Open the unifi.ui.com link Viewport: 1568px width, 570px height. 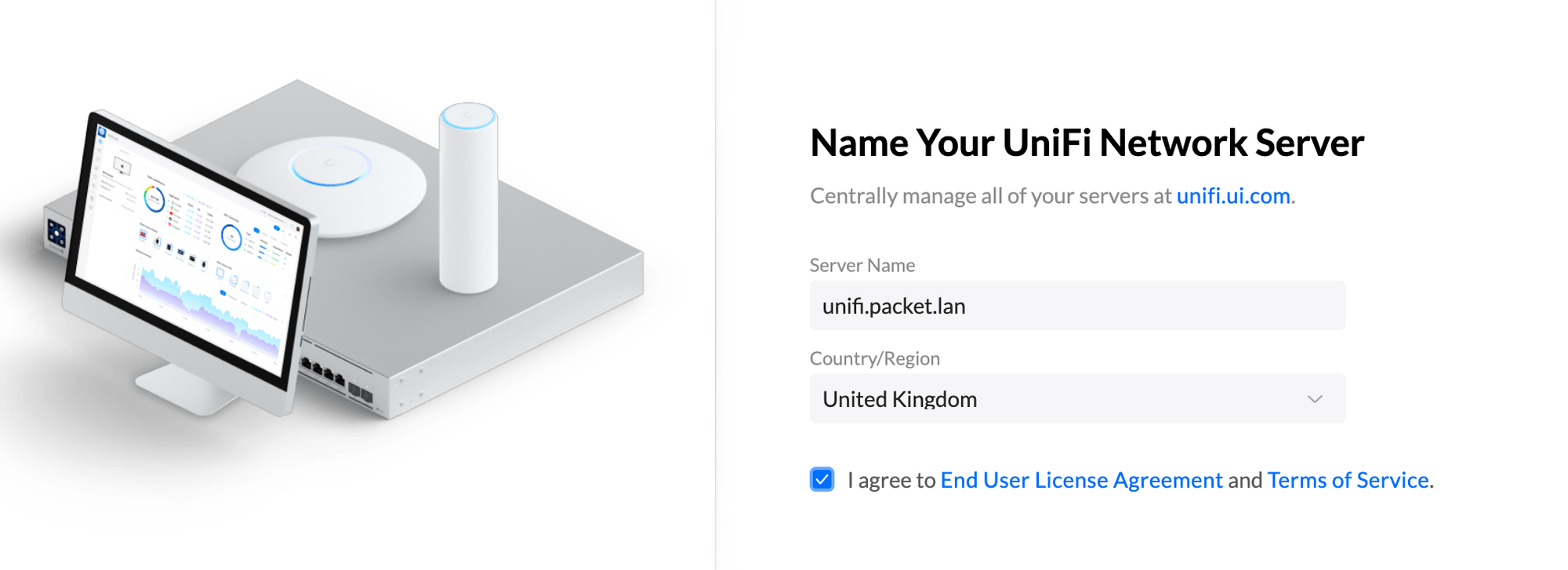click(x=1232, y=196)
